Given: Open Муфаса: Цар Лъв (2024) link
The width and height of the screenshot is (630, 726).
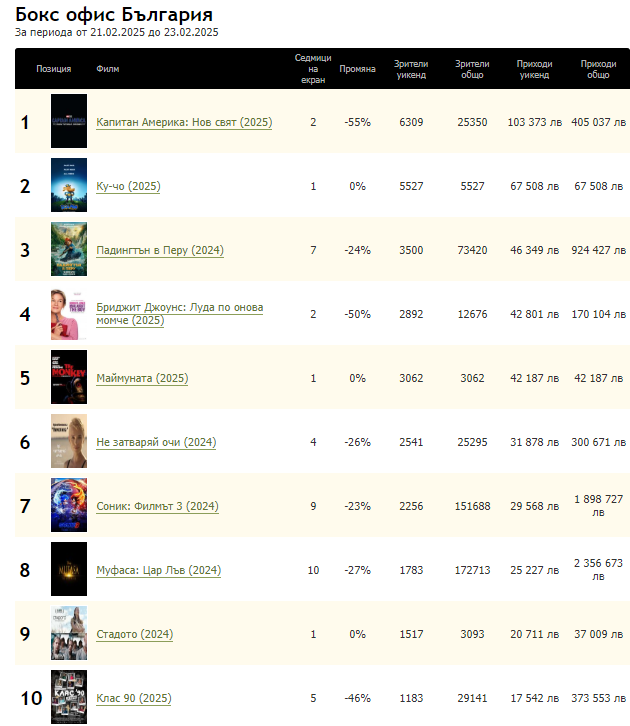Looking at the screenshot, I should [x=158, y=570].
